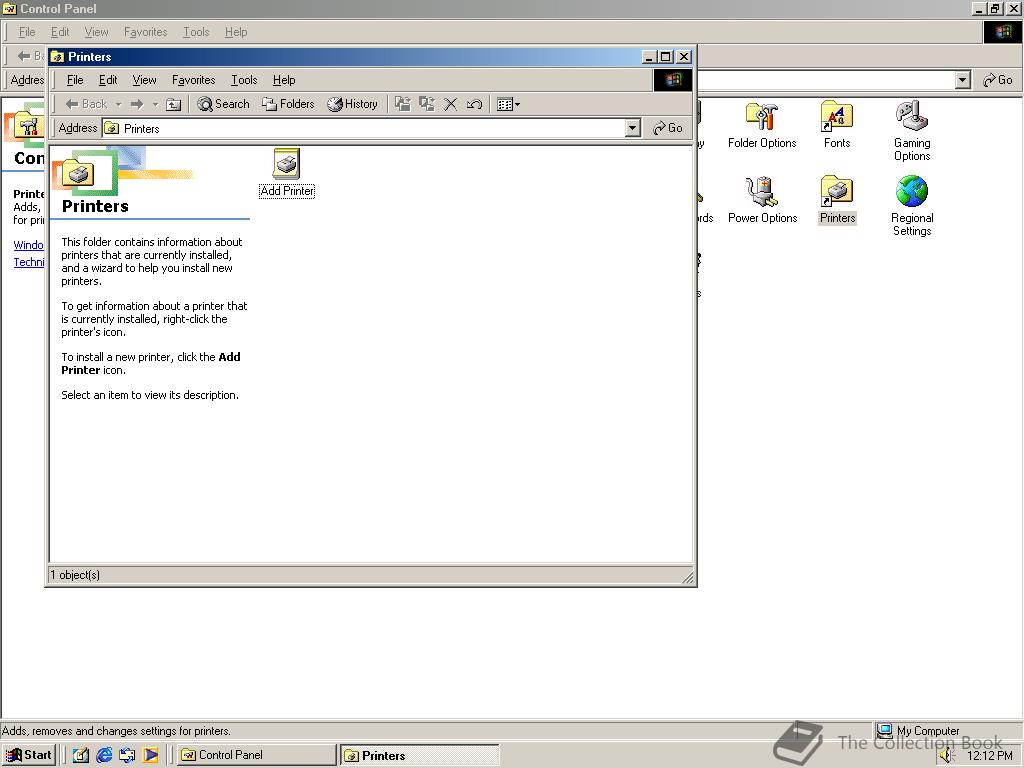Go up one folder level in Printers
This screenshot has height=768, width=1024.
click(x=174, y=104)
